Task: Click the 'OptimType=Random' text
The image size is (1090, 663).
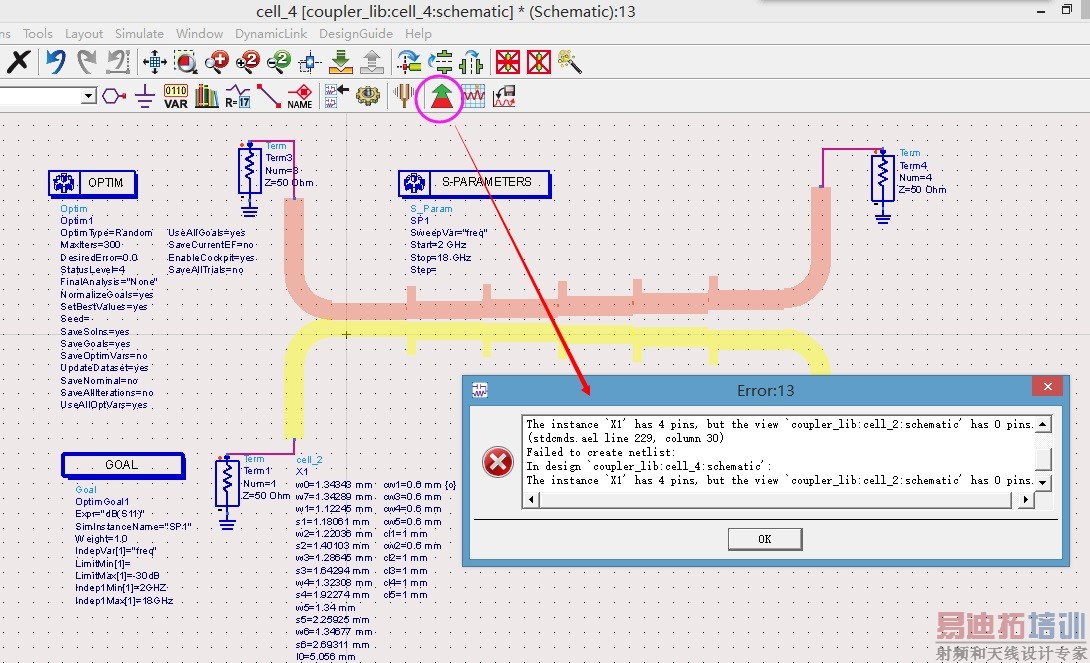Action: pos(106,233)
